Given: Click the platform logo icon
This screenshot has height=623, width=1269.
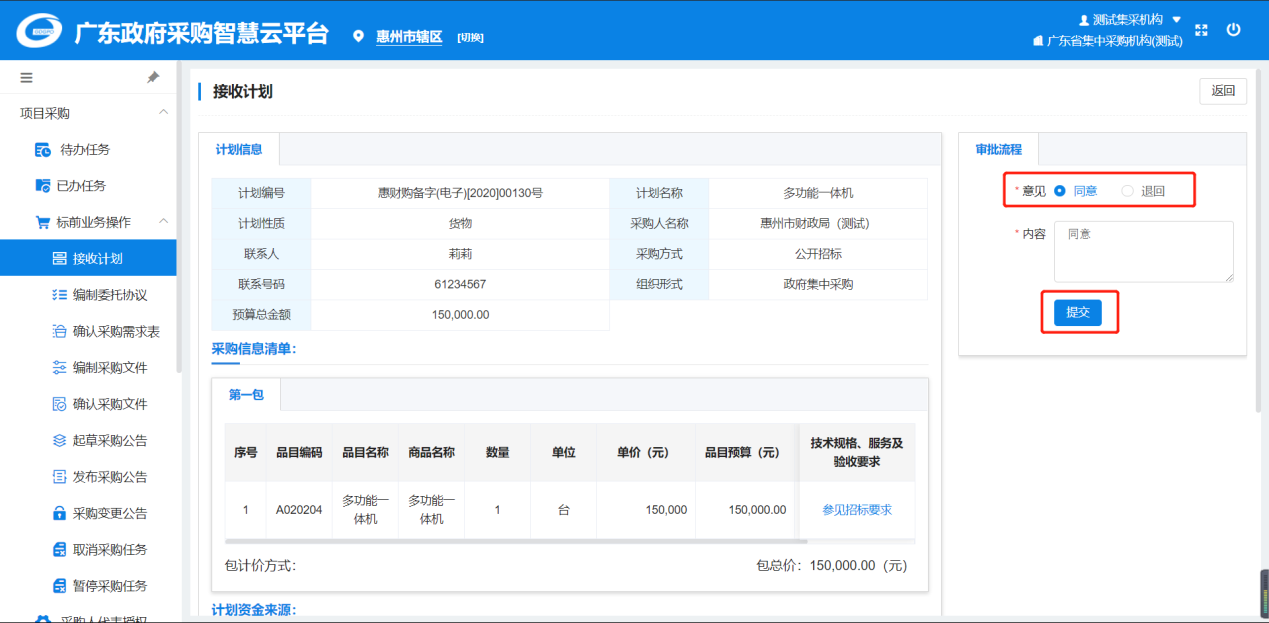Looking at the screenshot, I should (x=39, y=32).
